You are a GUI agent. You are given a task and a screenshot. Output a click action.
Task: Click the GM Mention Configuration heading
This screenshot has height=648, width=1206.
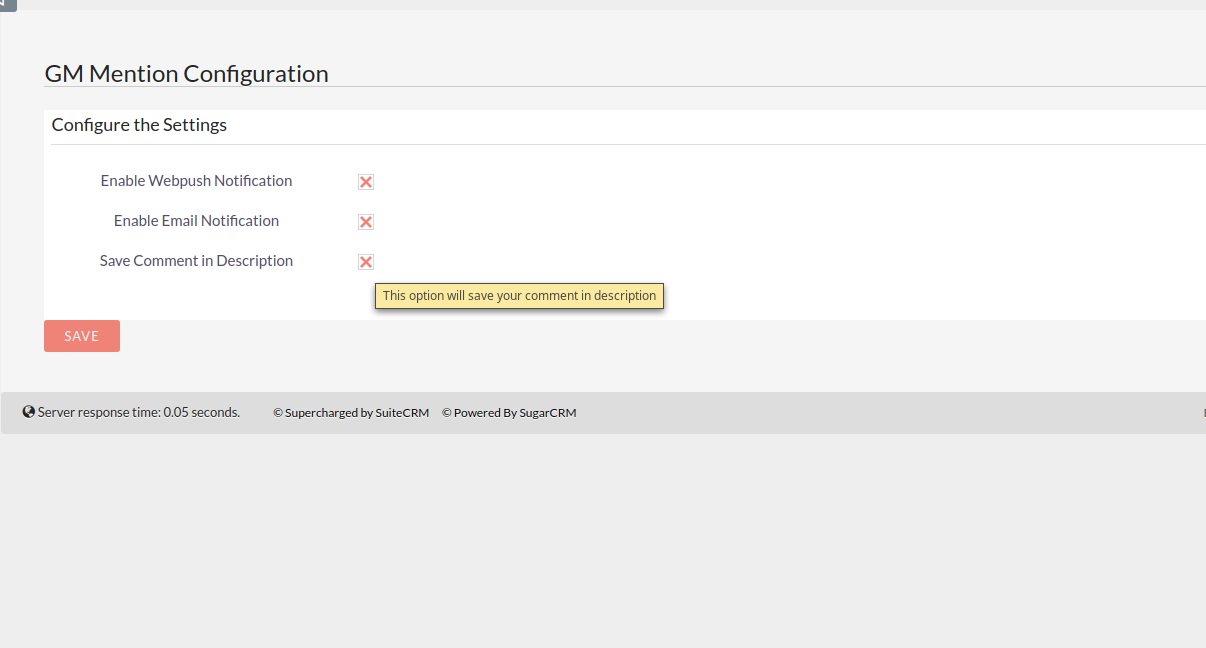187,74
